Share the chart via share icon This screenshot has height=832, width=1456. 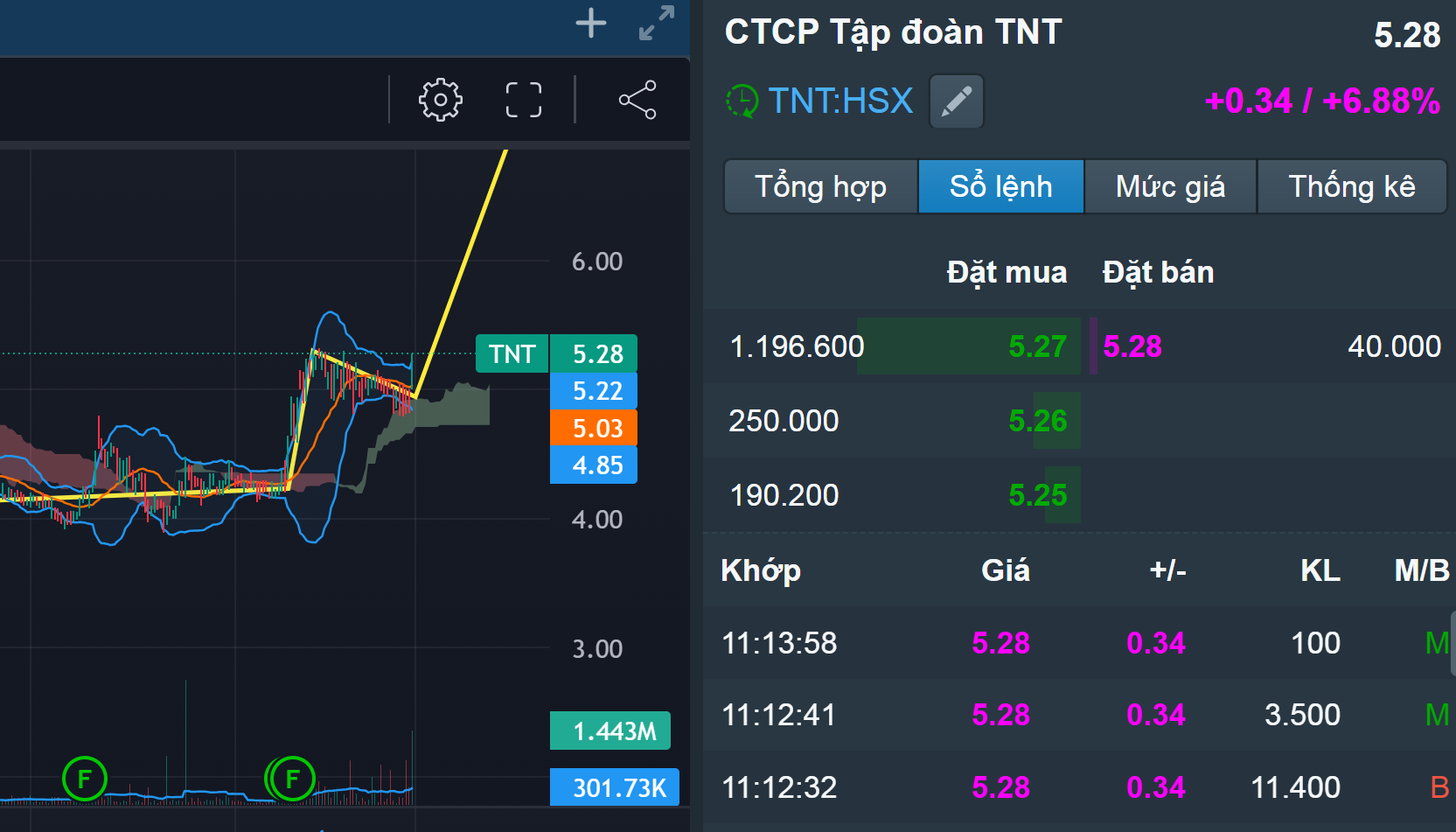point(637,100)
